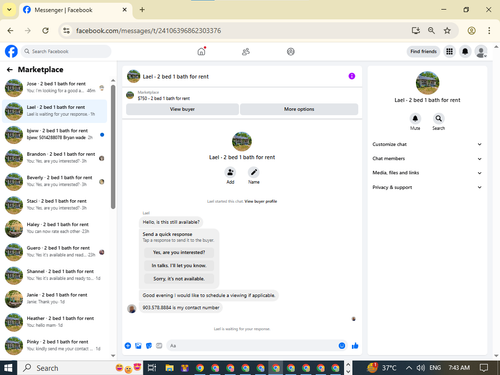
Task: Expand Media, files and links section
Action: [427, 173]
